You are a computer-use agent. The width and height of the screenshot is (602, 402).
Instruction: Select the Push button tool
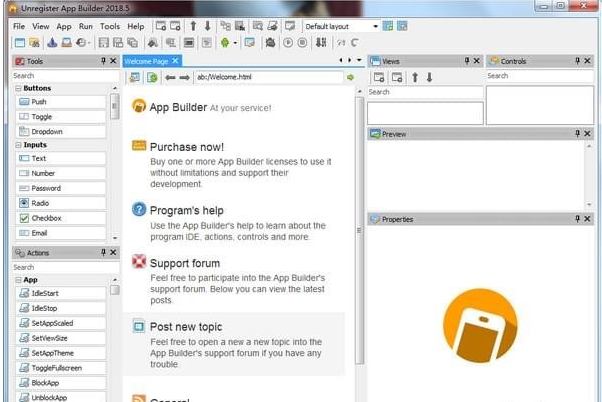[x=61, y=102]
